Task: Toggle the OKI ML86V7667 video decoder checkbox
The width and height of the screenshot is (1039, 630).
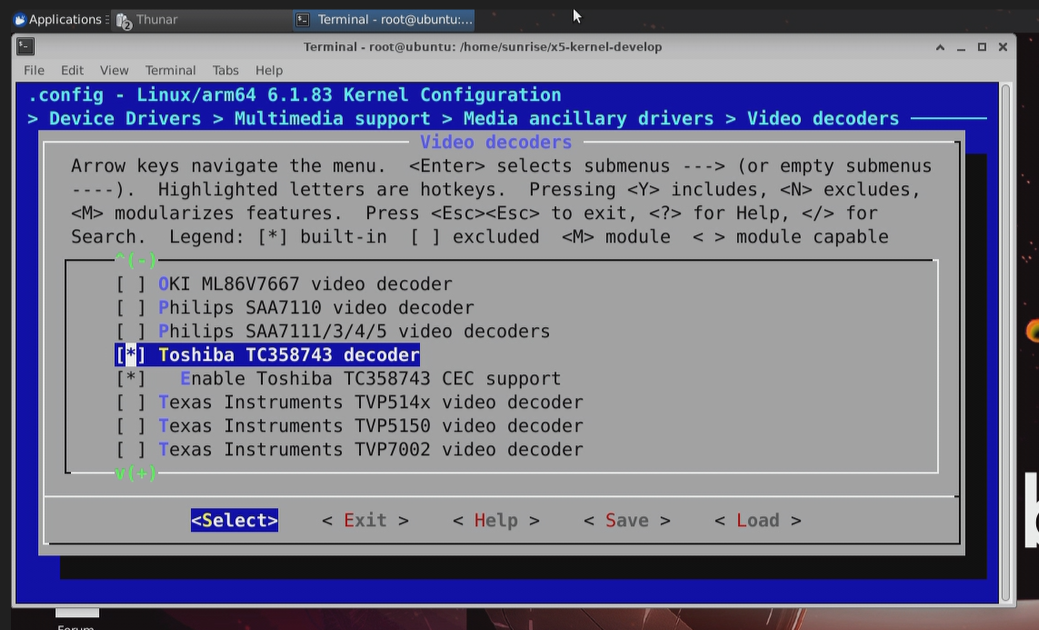Action: click(131, 284)
